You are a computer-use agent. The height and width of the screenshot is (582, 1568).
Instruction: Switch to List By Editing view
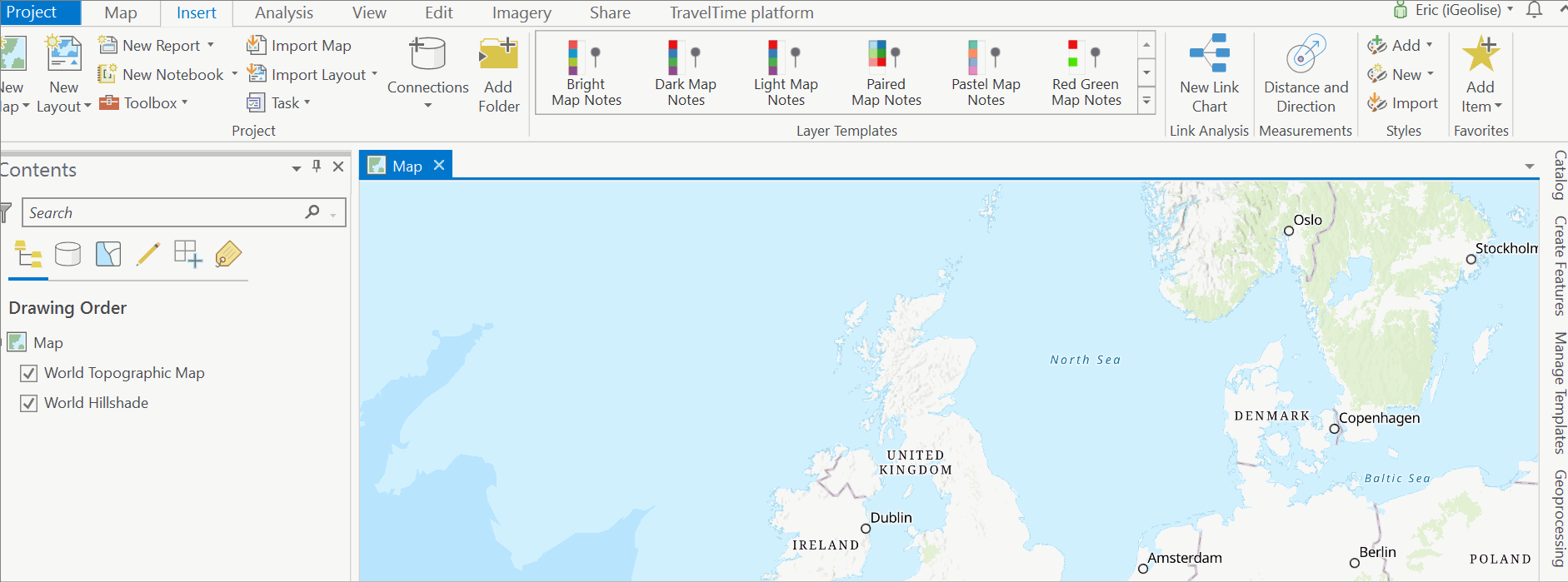click(147, 254)
